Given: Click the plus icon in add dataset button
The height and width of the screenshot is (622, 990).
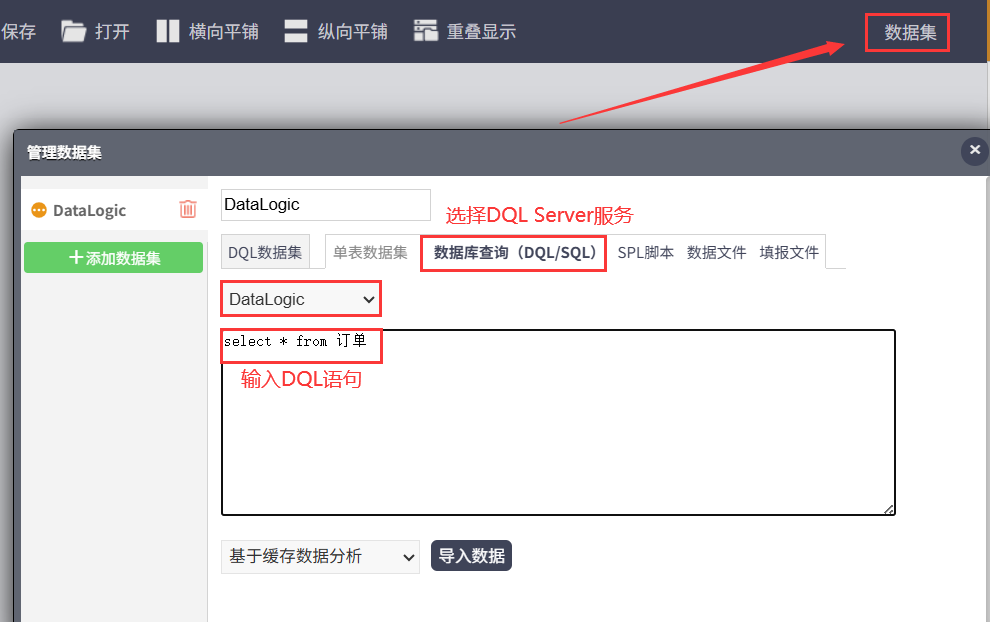Looking at the screenshot, I should [x=76, y=257].
